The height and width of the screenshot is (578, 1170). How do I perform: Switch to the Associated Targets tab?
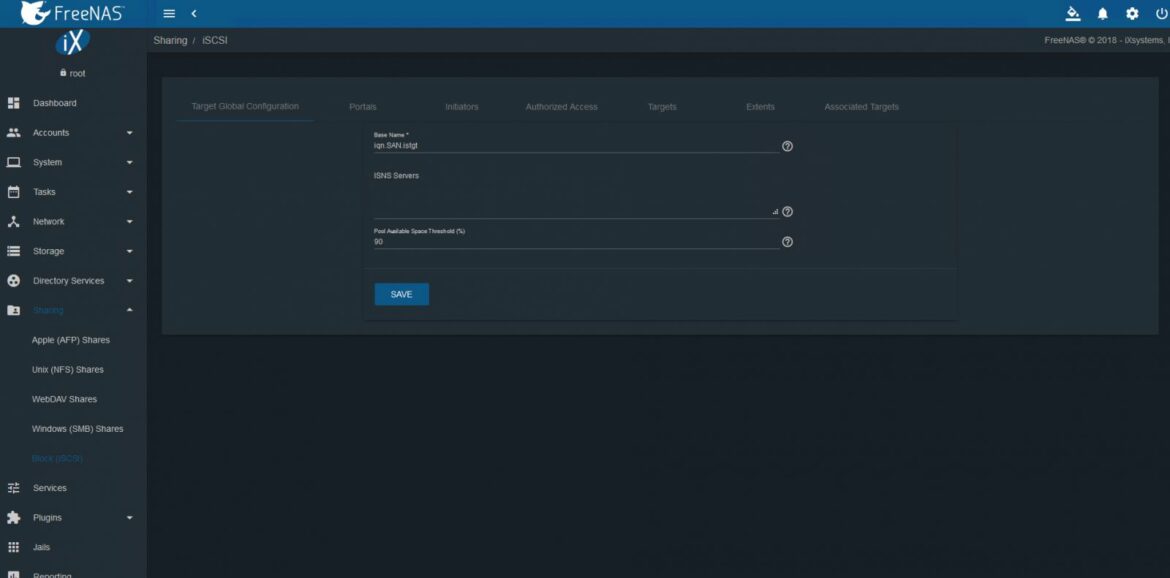tap(861, 107)
